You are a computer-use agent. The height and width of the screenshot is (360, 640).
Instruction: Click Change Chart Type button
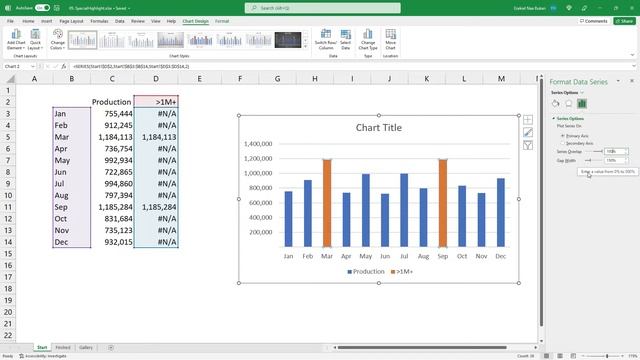(368, 39)
